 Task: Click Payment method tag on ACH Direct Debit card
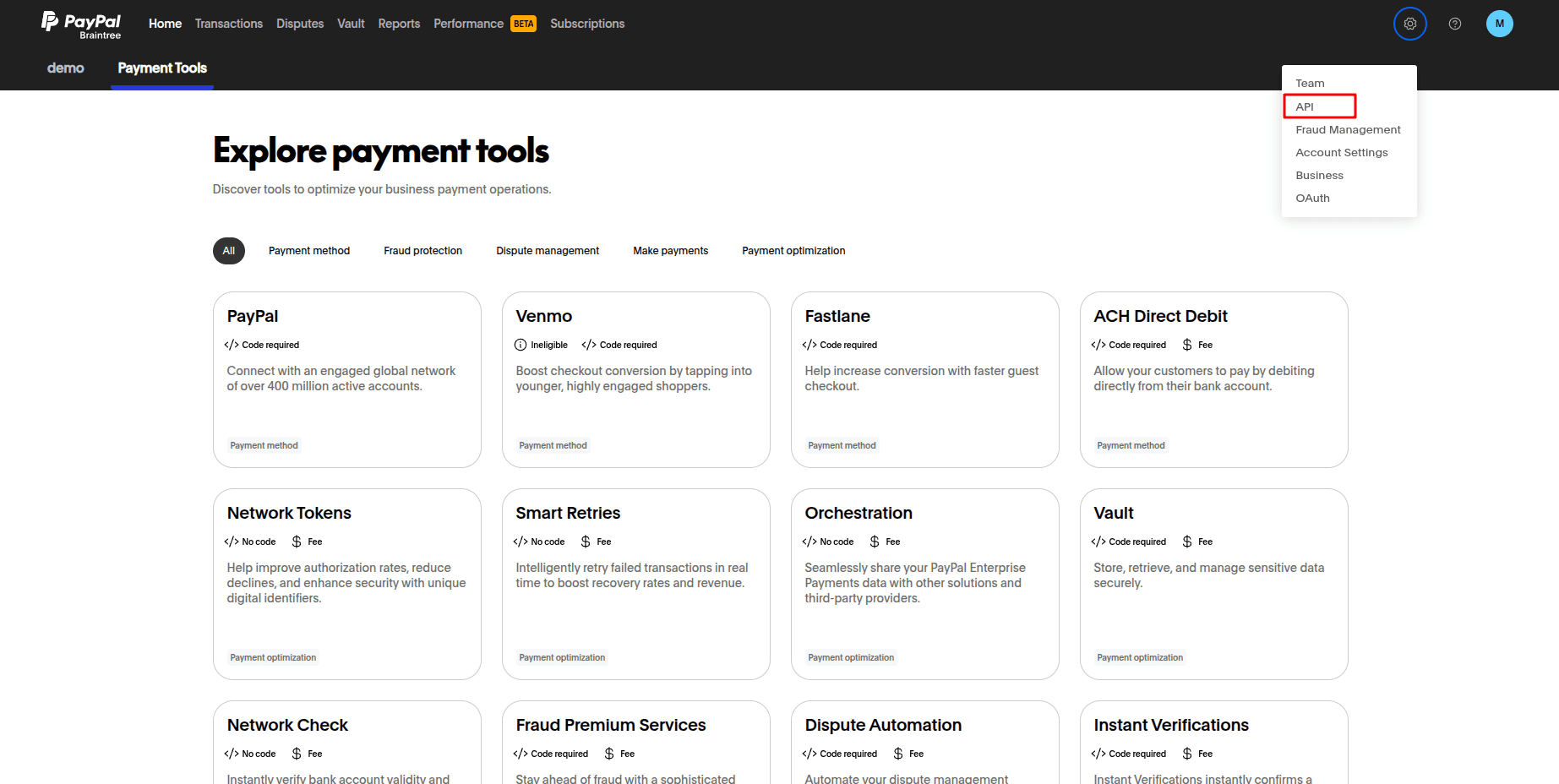tap(1131, 445)
